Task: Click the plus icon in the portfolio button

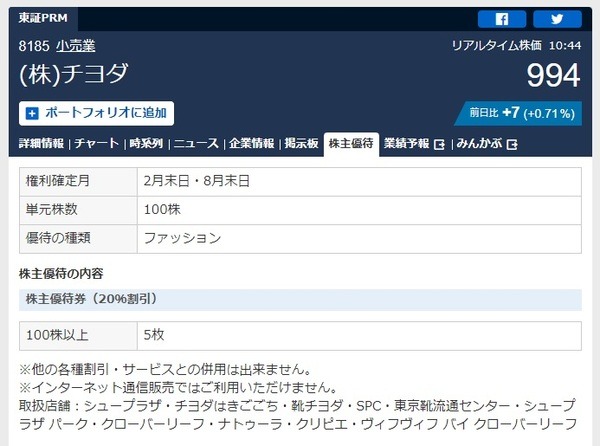Action: tap(32, 113)
